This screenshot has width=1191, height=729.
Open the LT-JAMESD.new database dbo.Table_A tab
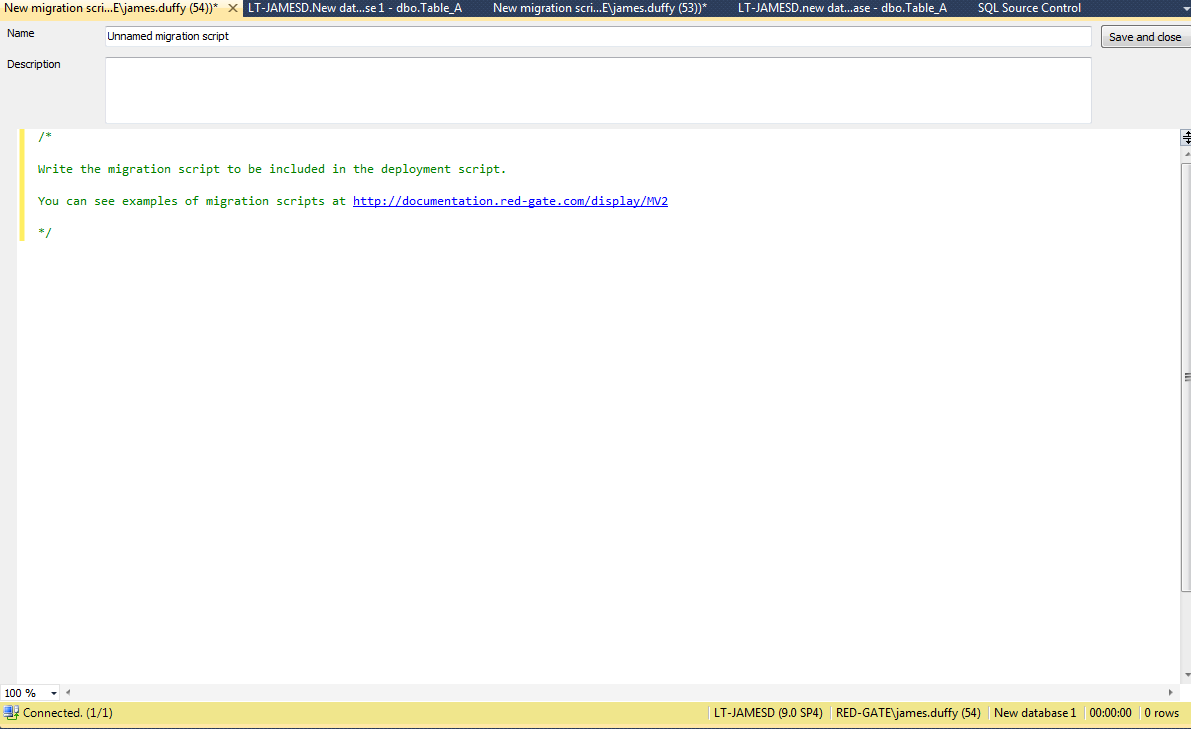[x=841, y=8]
